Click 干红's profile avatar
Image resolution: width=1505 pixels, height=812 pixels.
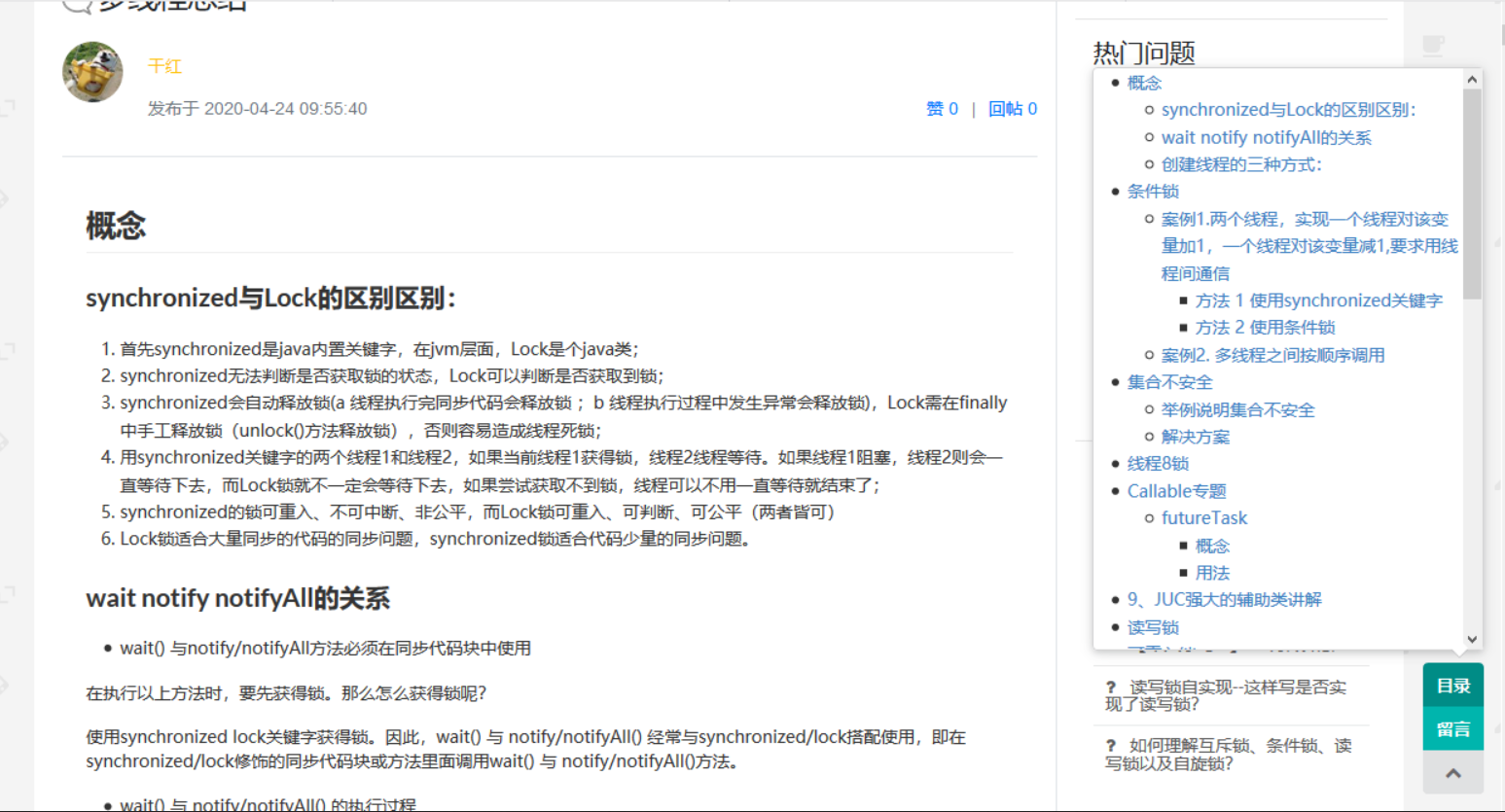tap(93, 72)
